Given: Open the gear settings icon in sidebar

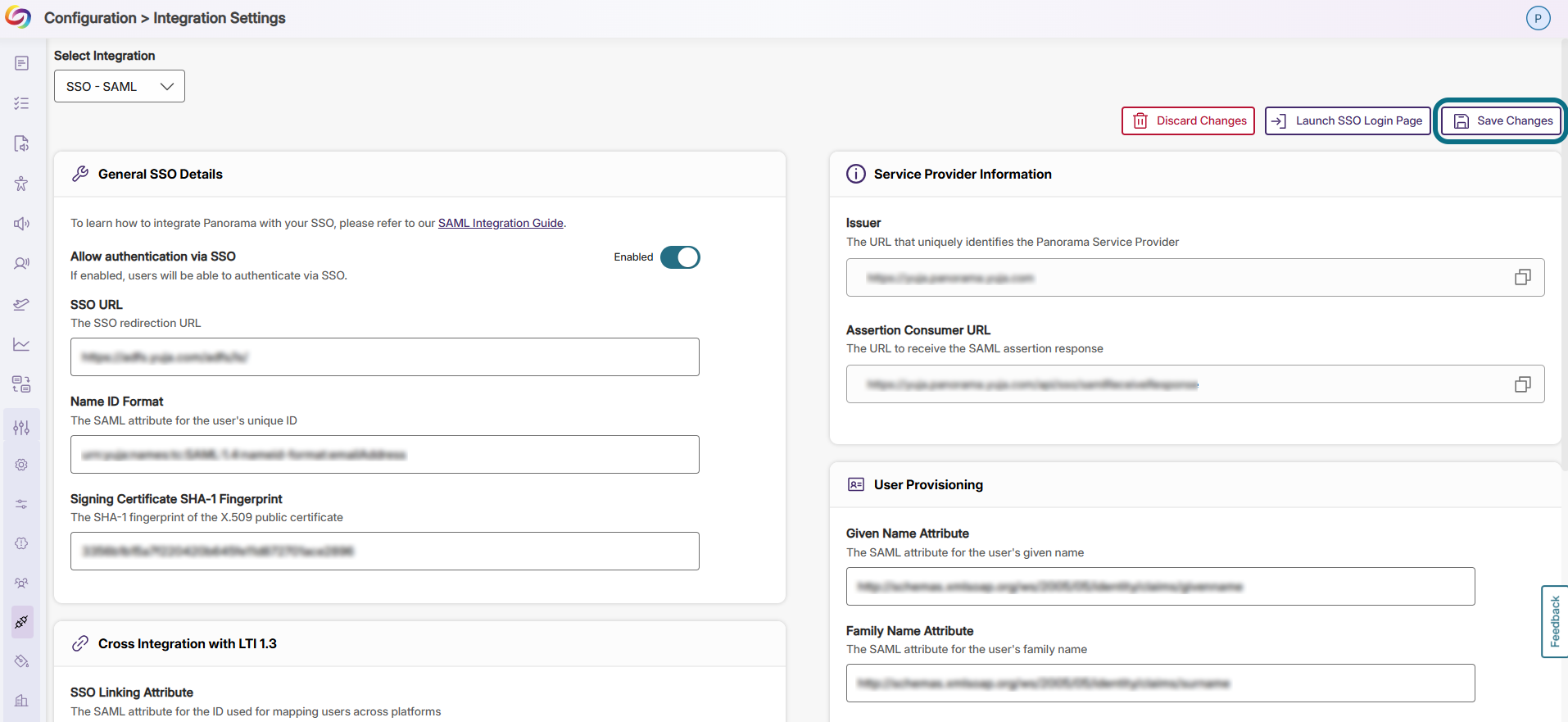Looking at the screenshot, I should pyautogui.click(x=21, y=465).
